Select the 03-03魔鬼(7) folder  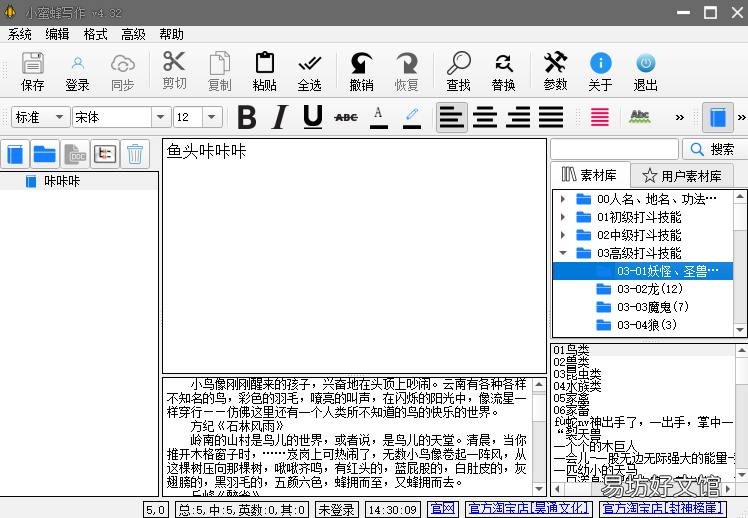coord(643,307)
